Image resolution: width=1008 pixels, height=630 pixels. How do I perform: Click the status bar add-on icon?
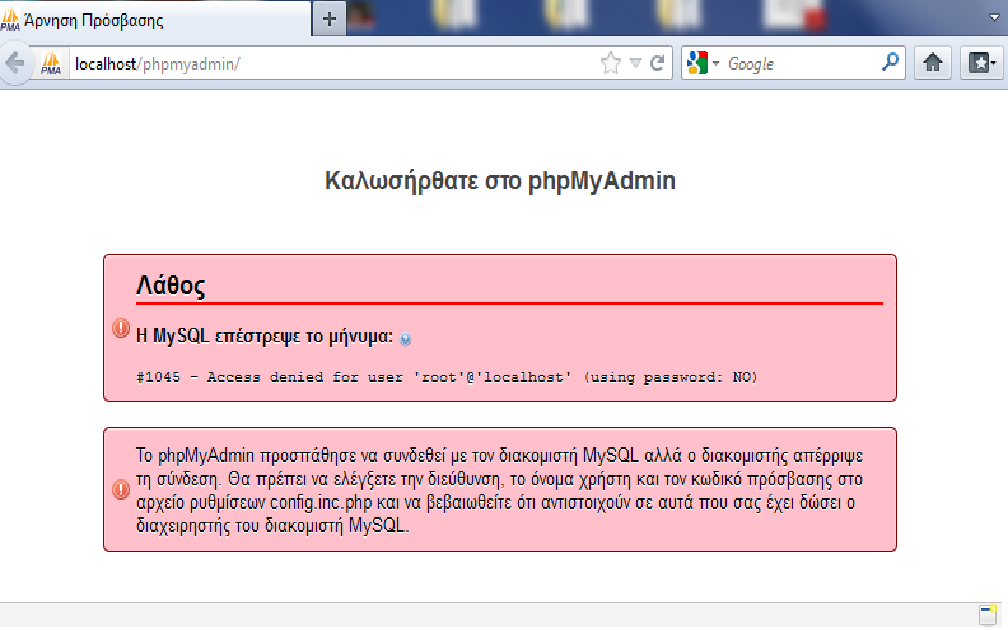[x=988, y=614]
